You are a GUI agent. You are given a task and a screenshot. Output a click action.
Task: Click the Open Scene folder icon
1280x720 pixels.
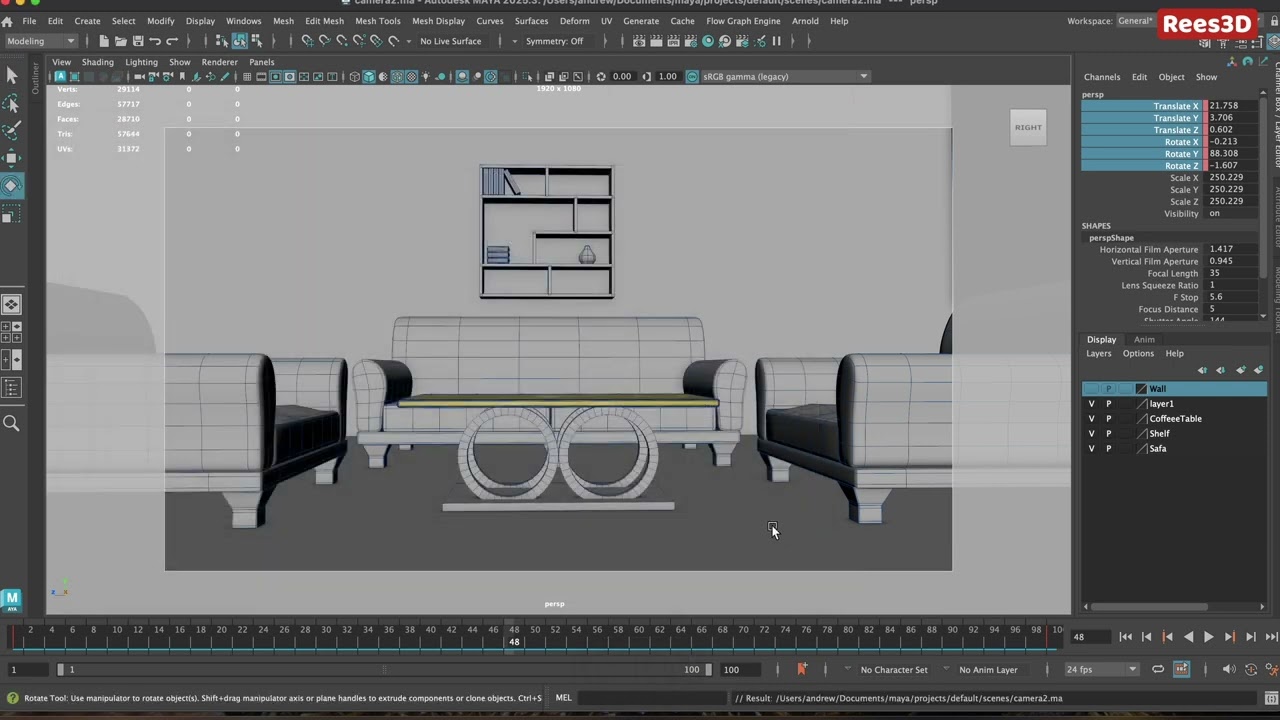tap(120, 41)
